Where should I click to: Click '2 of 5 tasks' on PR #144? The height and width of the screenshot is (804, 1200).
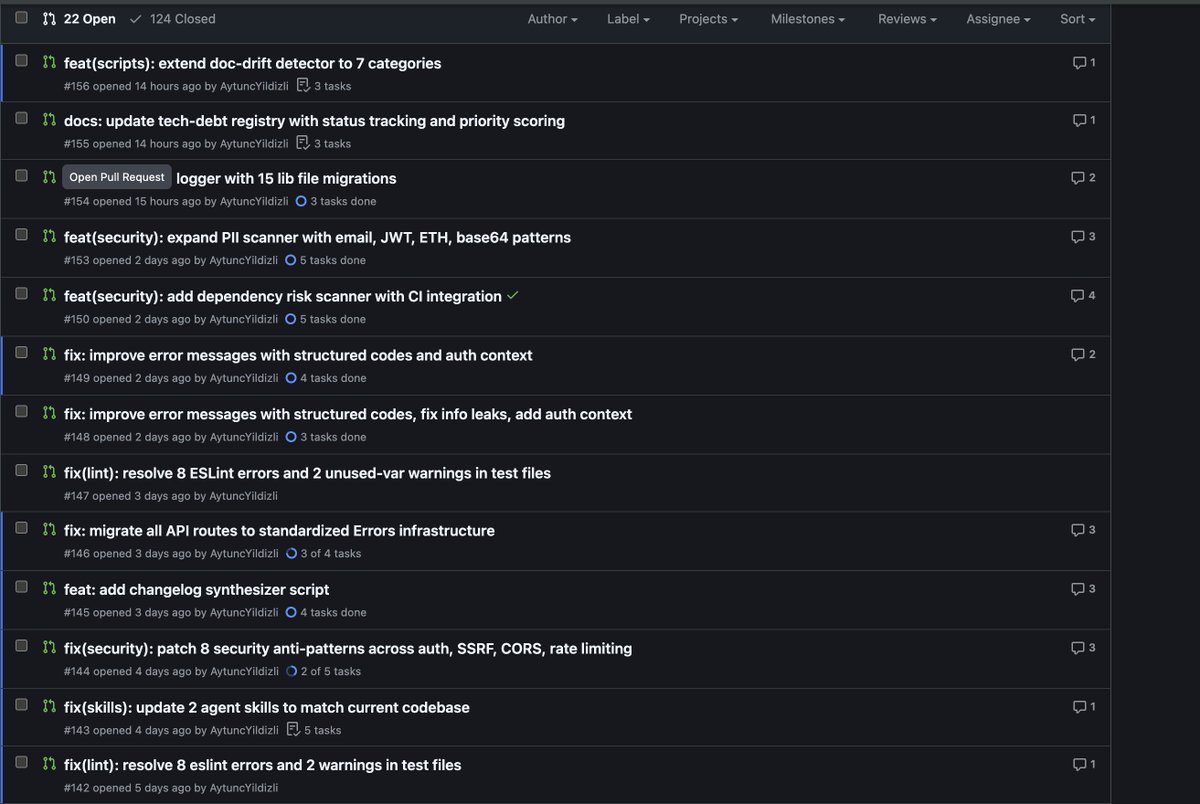pyautogui.click(x=331, y=672)
